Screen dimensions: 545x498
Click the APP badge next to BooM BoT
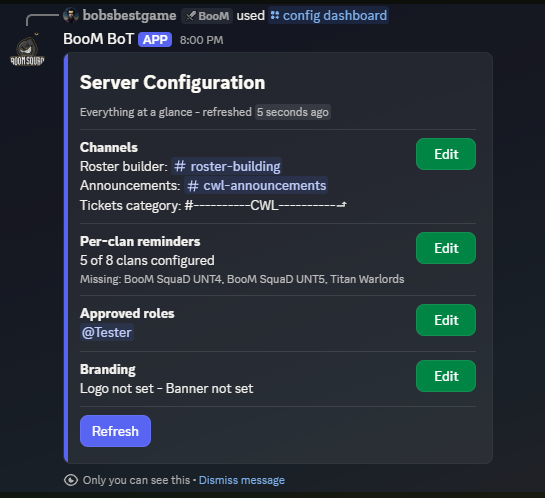[x=155, y=40]
